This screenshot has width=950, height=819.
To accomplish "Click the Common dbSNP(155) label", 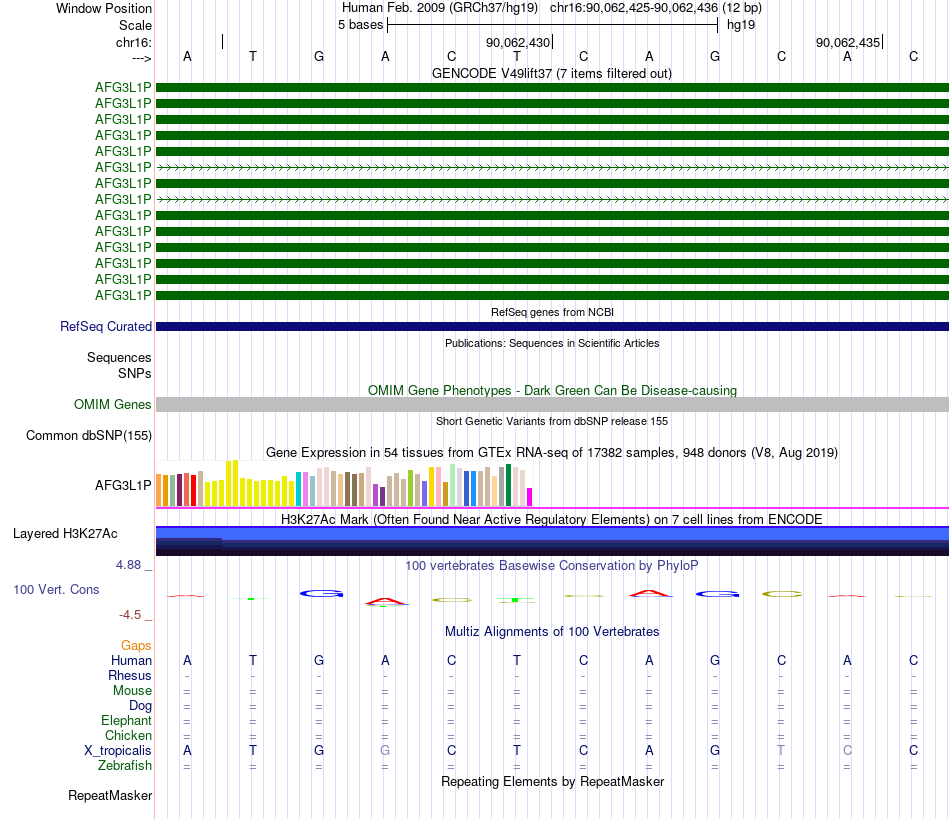I will [88, 436].
